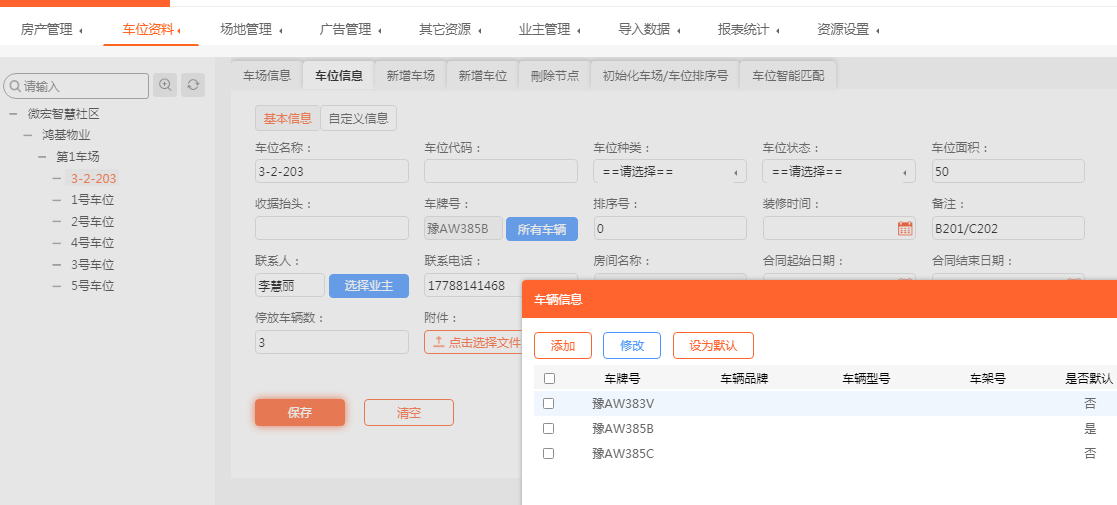Expand the 车位状态 dropdown list
1117x505 pixels.
click(x=838, y=172)
